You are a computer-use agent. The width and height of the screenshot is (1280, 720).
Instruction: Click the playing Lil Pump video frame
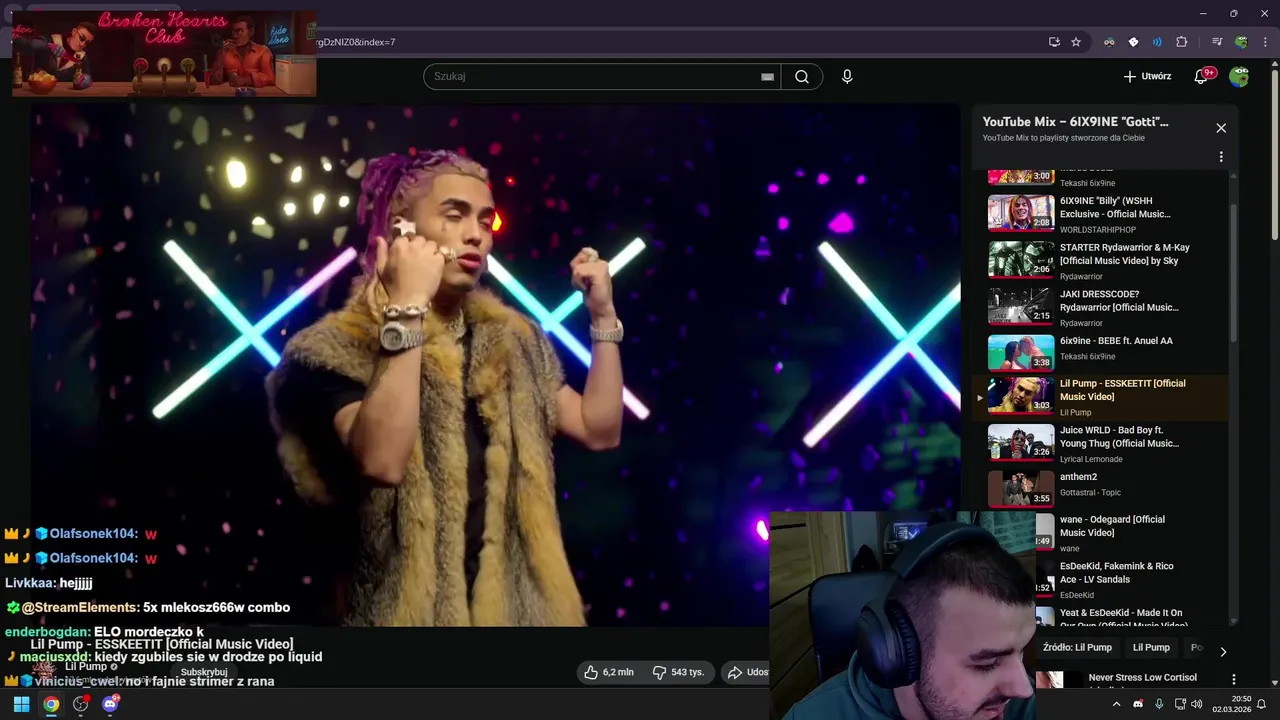(495, 365)
